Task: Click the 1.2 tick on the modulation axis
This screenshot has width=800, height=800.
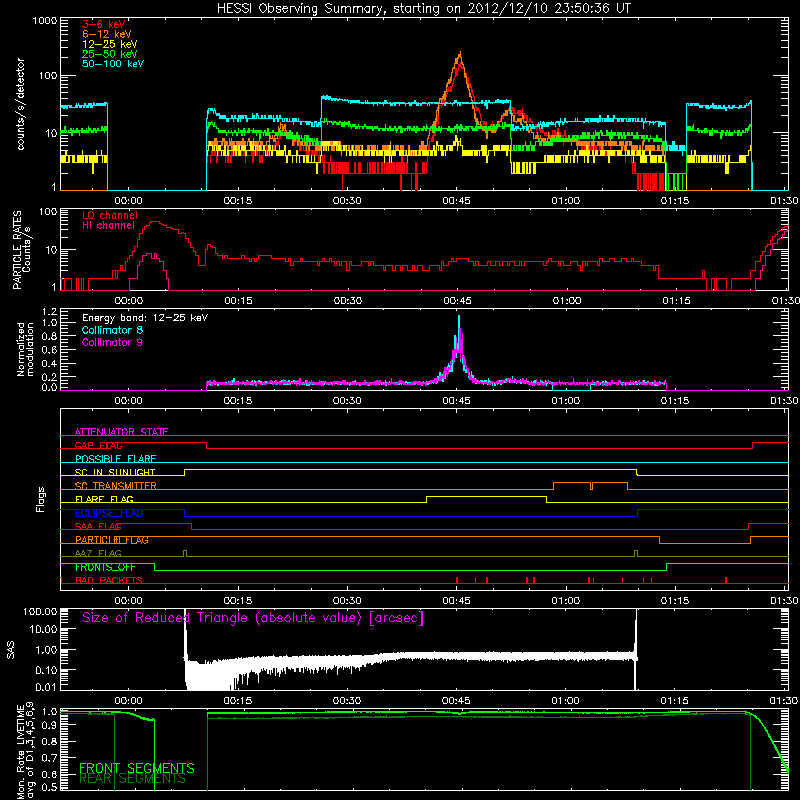Action: click(x=49, y=312)
